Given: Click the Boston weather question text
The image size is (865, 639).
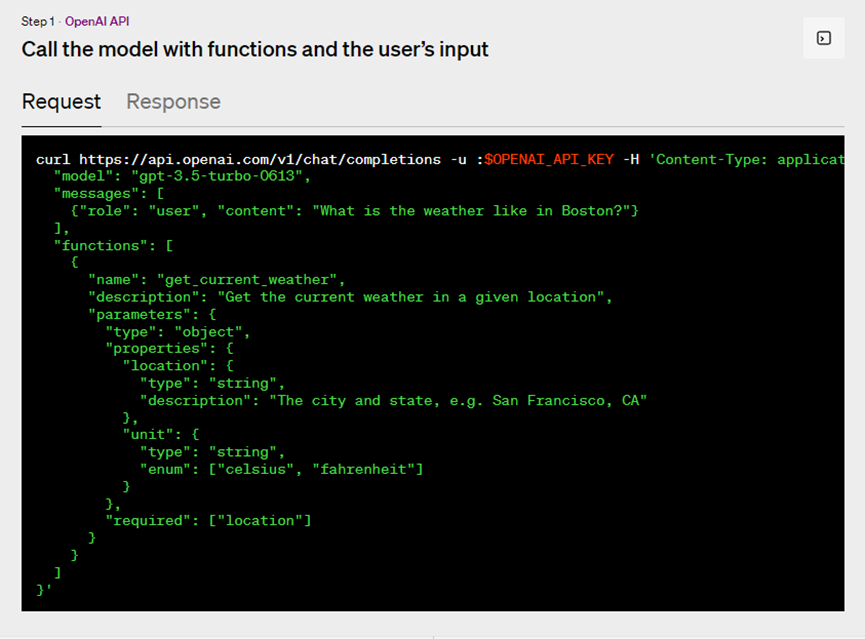Looking at the screenshot, I should point(471,211).
